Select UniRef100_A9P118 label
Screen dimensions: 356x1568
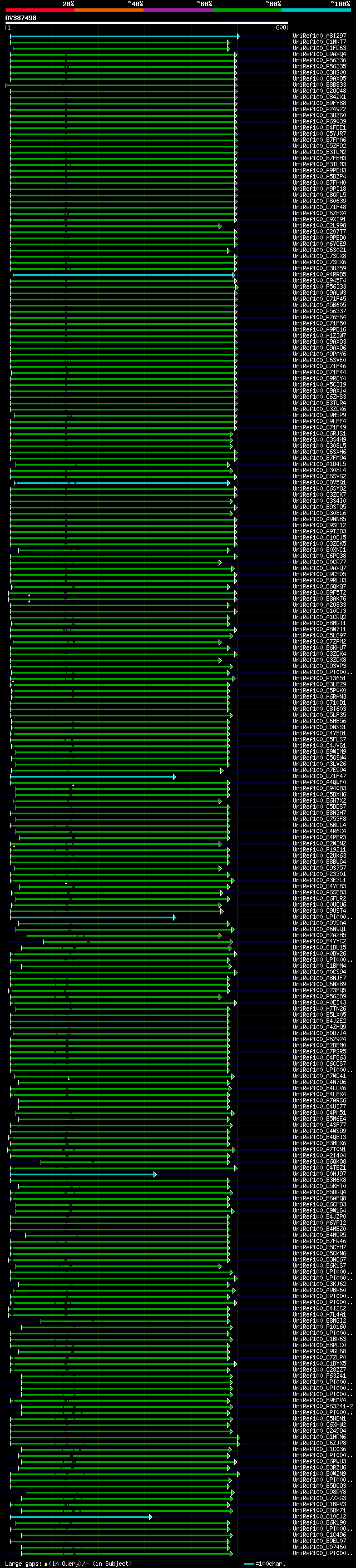click(x=319, y=189)
